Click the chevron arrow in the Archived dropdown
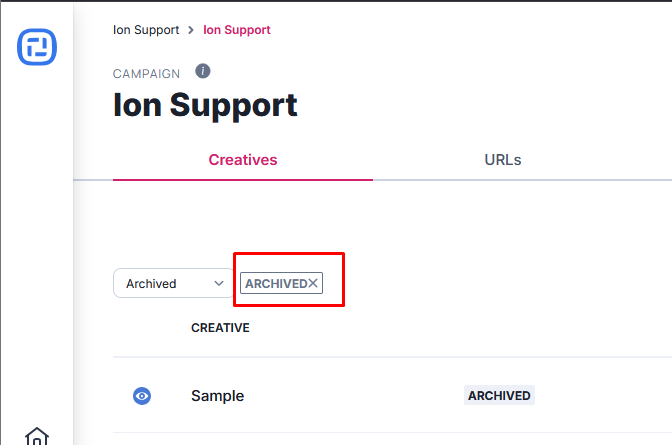The height and width of the screenshot is (445, 672). (x=220, y=284)
